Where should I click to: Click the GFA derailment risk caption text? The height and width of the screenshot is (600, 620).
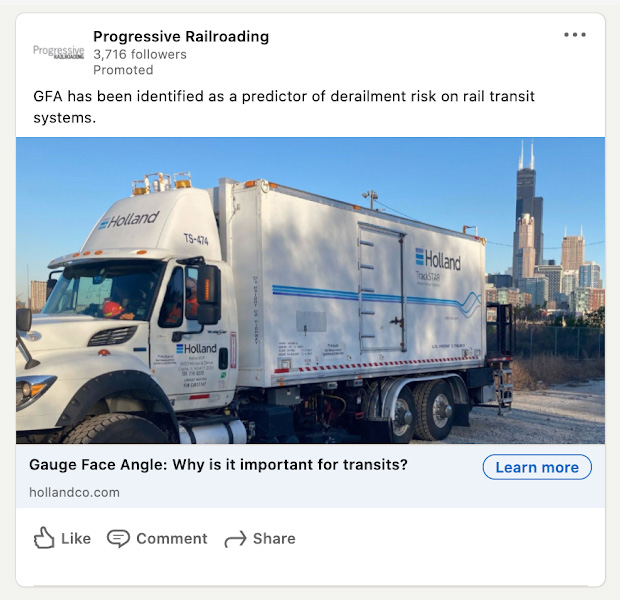[284, 107]
